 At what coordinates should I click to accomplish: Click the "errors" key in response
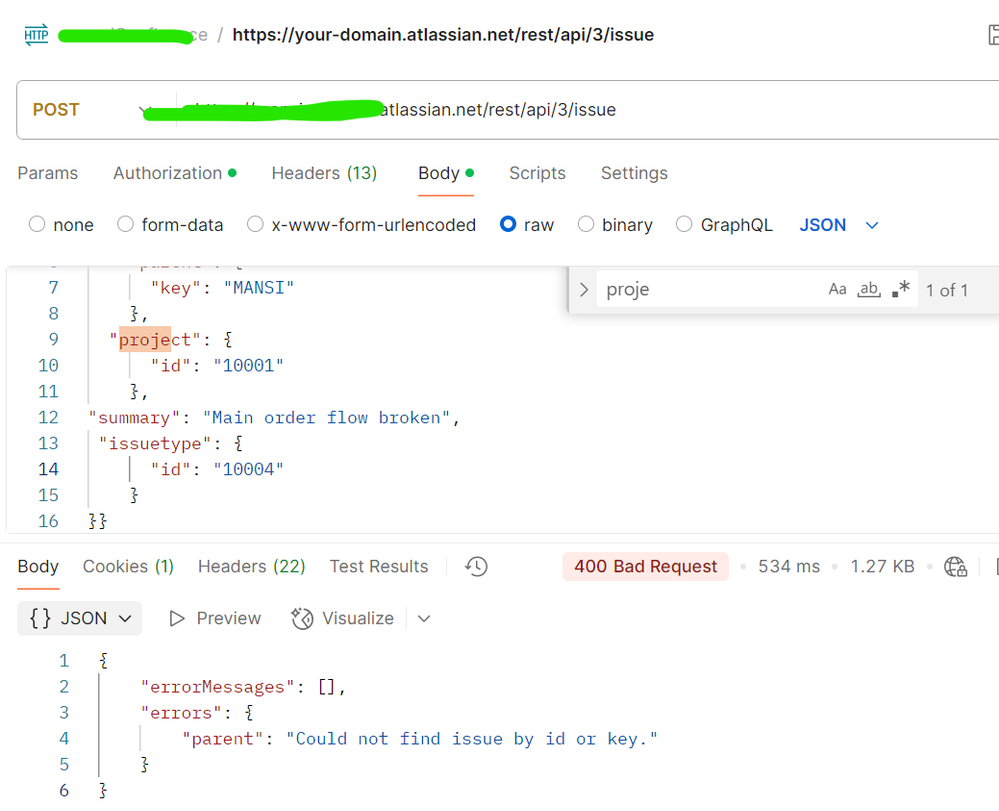coord(181,713)
